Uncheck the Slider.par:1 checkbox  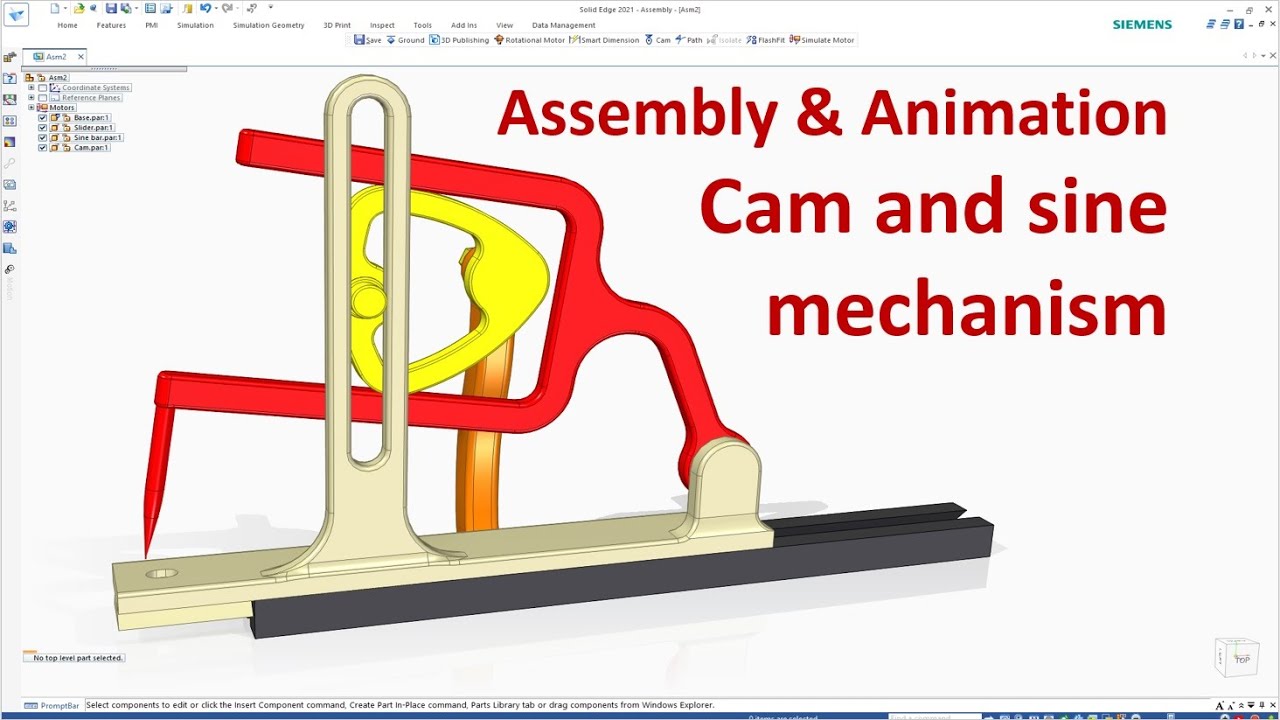(x=42, y=128)
